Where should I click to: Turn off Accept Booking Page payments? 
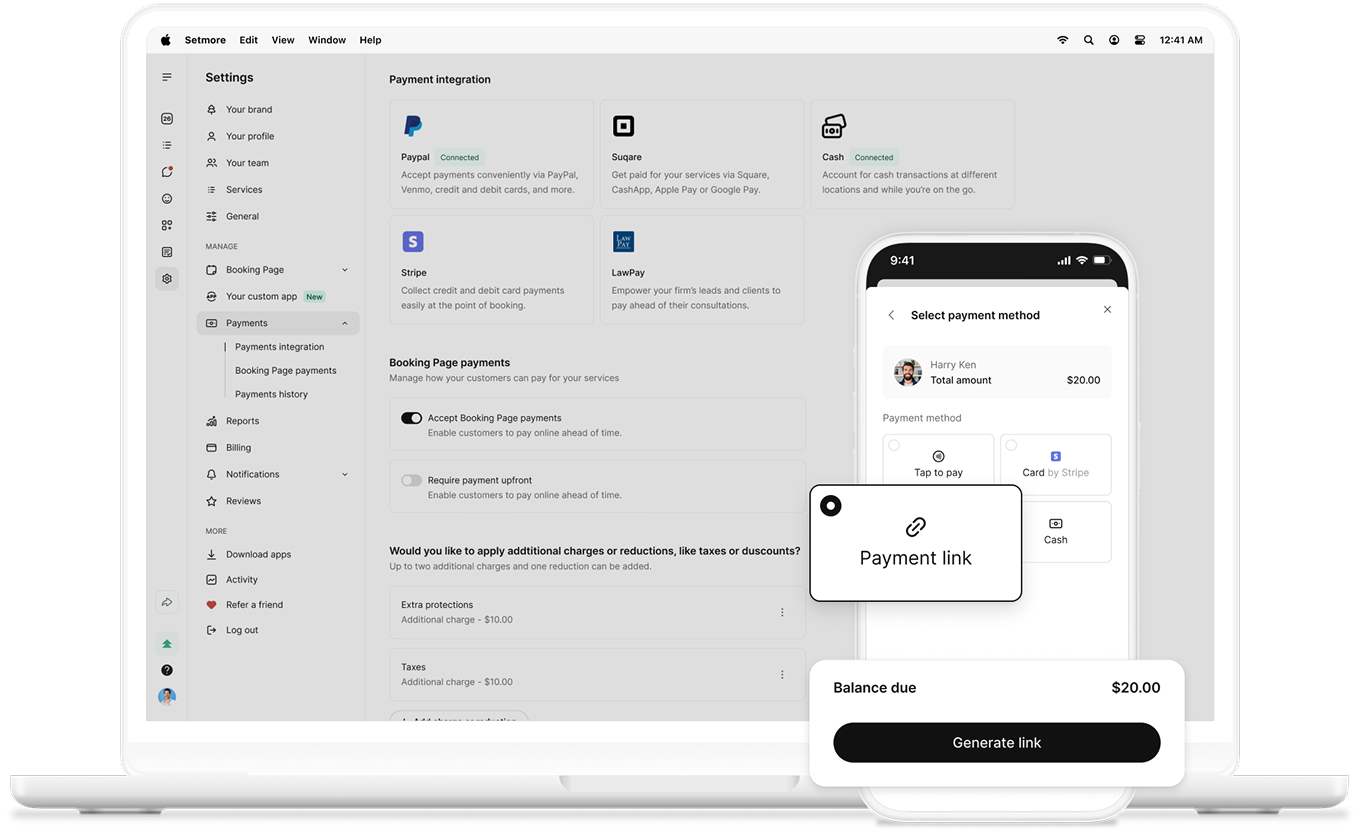(x=411, y=418)
